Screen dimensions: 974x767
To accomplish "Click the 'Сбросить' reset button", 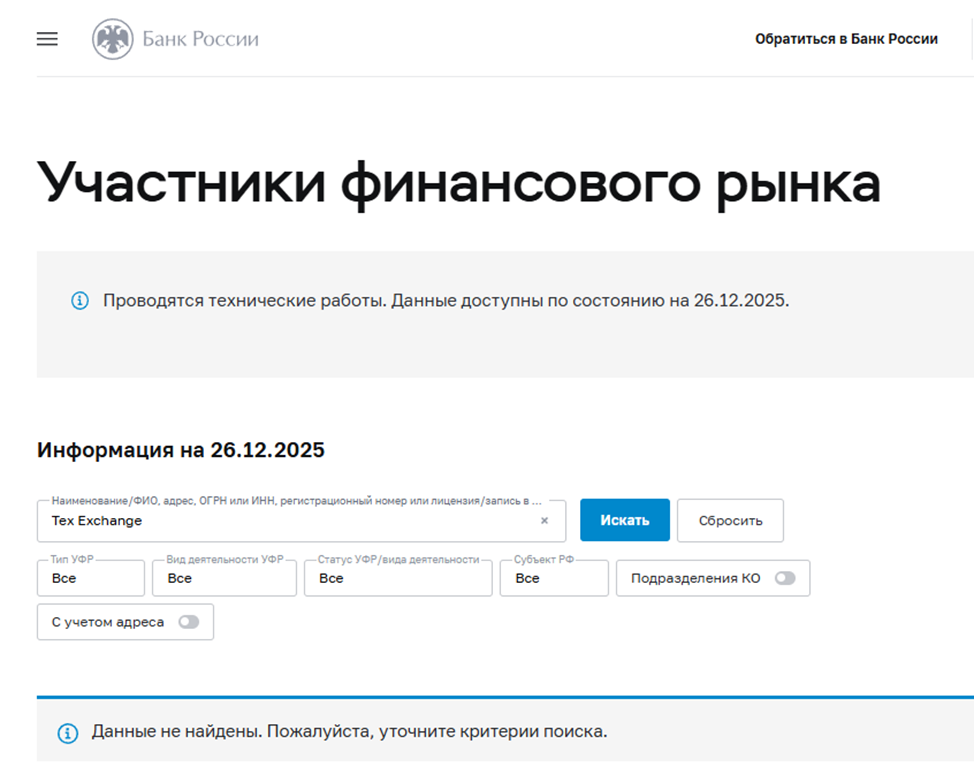I will pyautogui.click(x=730, y=520).
